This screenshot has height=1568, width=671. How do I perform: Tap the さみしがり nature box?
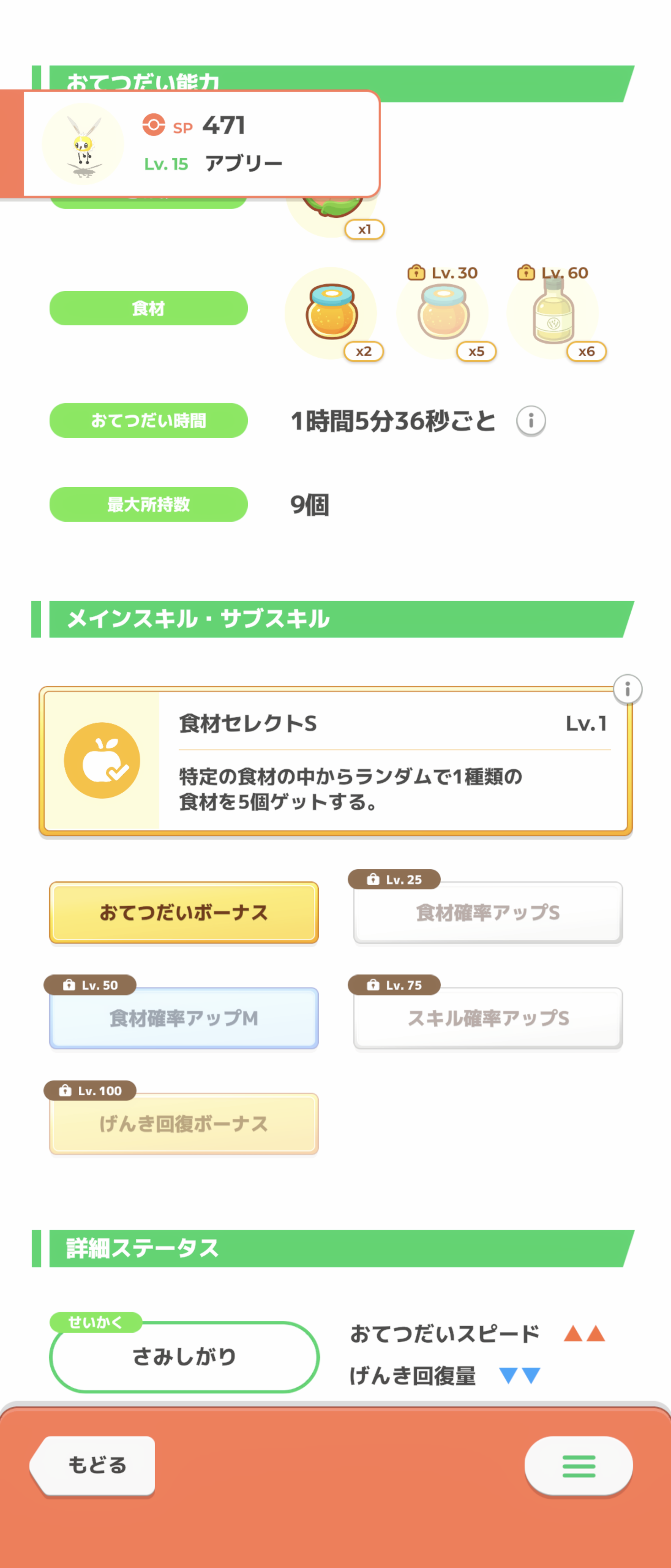click(x=184, y=1357)
